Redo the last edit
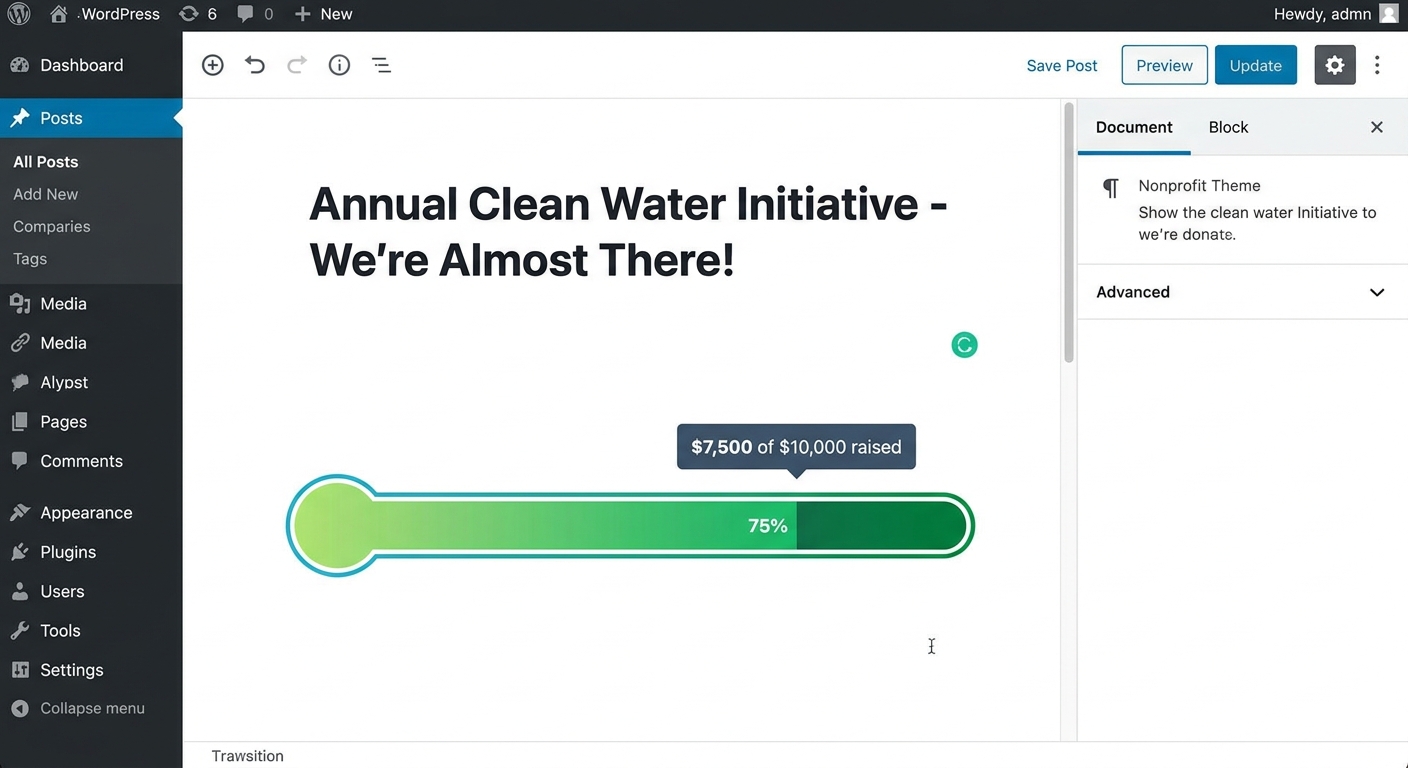 [x=297, y=65]
